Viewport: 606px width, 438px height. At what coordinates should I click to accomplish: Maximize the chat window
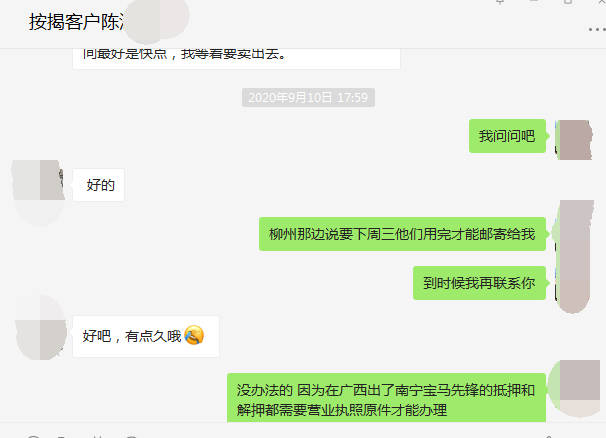568,2
